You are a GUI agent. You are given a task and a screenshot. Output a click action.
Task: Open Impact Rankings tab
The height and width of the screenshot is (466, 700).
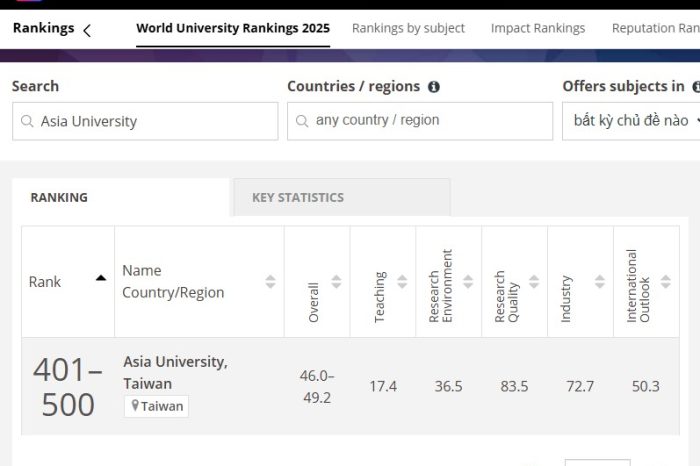[x=538, y=28]
